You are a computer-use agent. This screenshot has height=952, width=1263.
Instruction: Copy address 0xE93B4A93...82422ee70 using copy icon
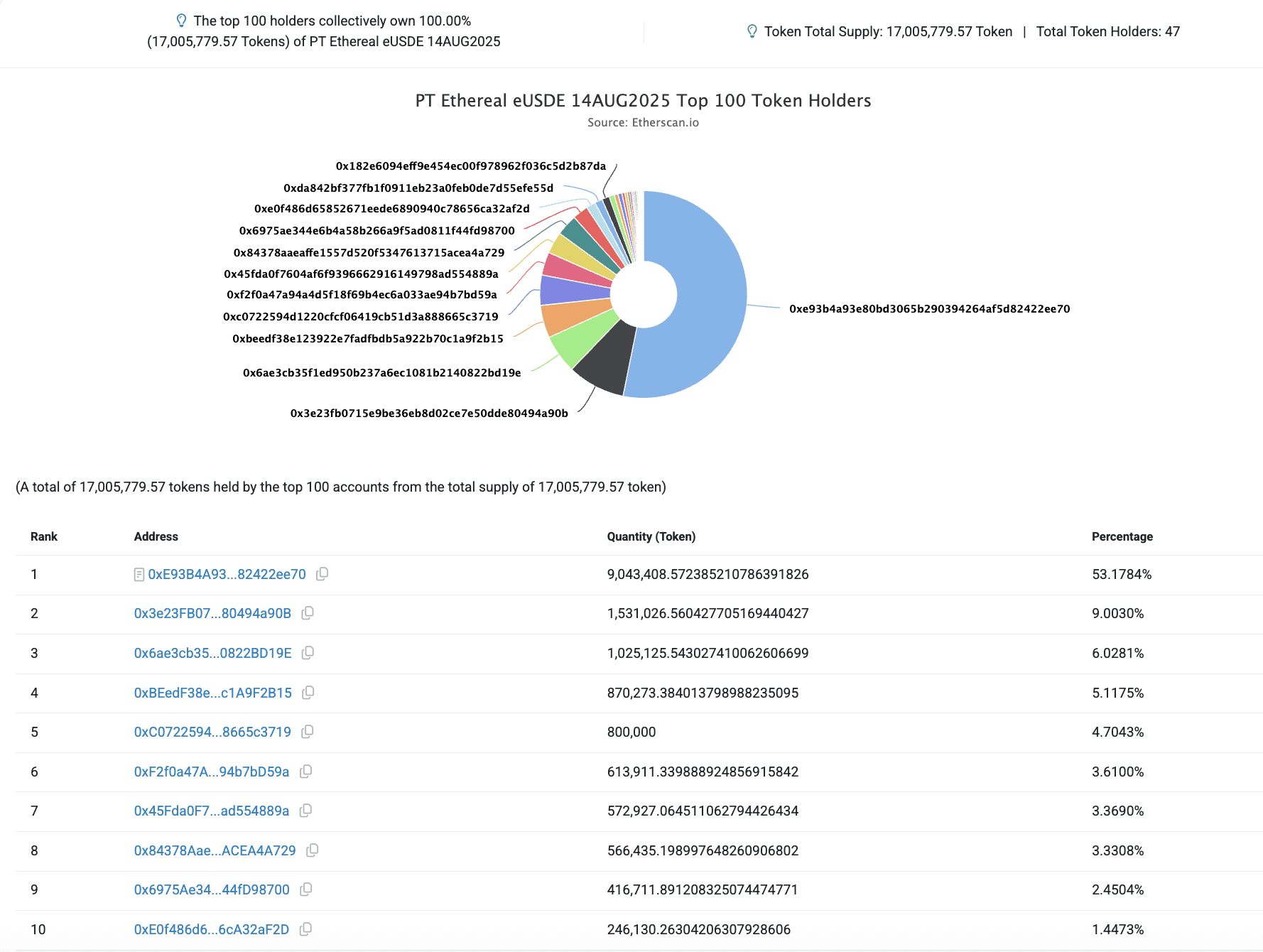point(322,574)
